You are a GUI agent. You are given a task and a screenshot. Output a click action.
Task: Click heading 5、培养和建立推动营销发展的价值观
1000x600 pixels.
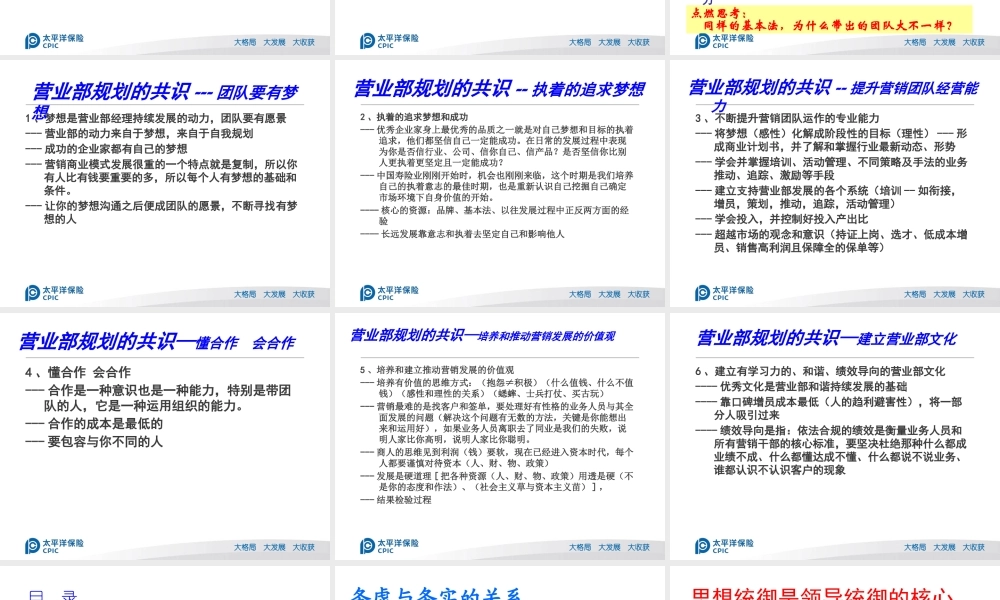[x=437, y=370]
